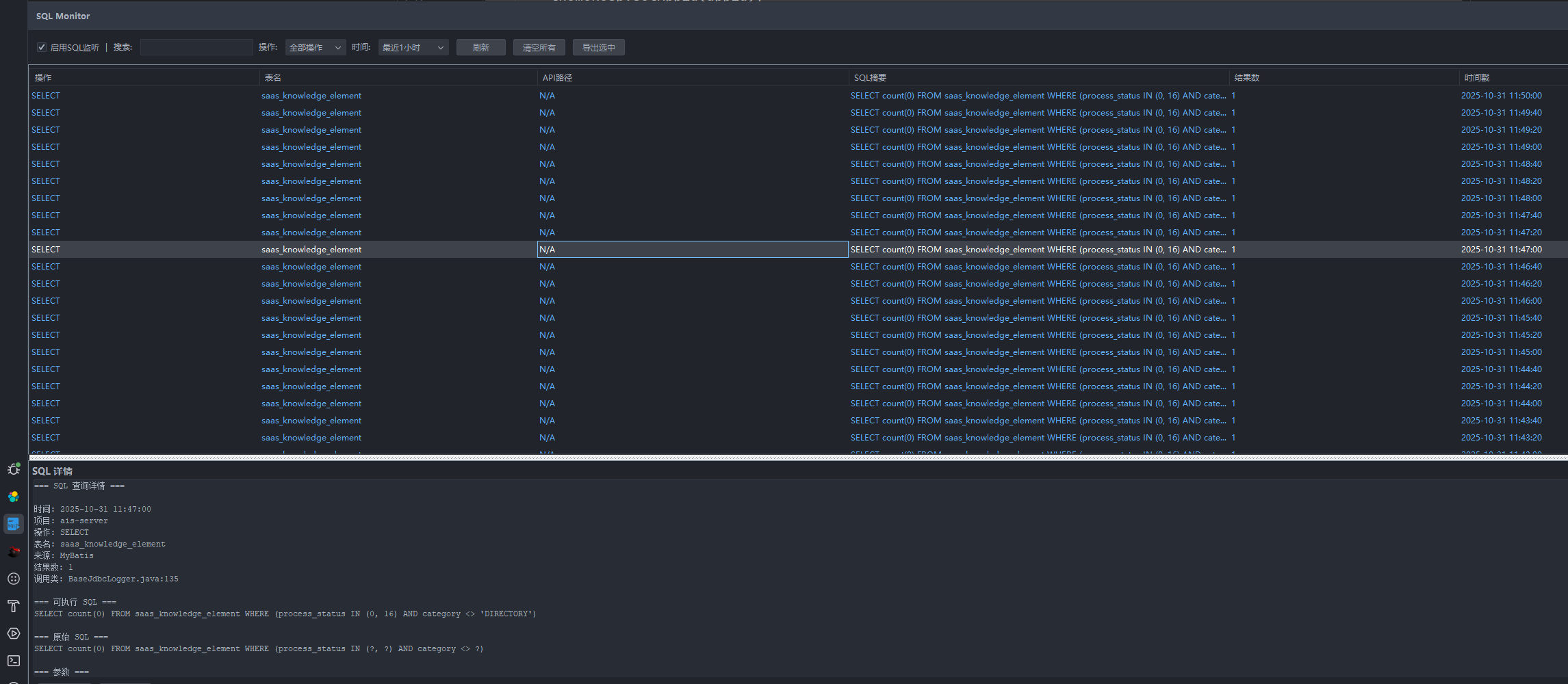
Task: Open the SQL Monitor panel icon
Action: click(x=13, y=524)
